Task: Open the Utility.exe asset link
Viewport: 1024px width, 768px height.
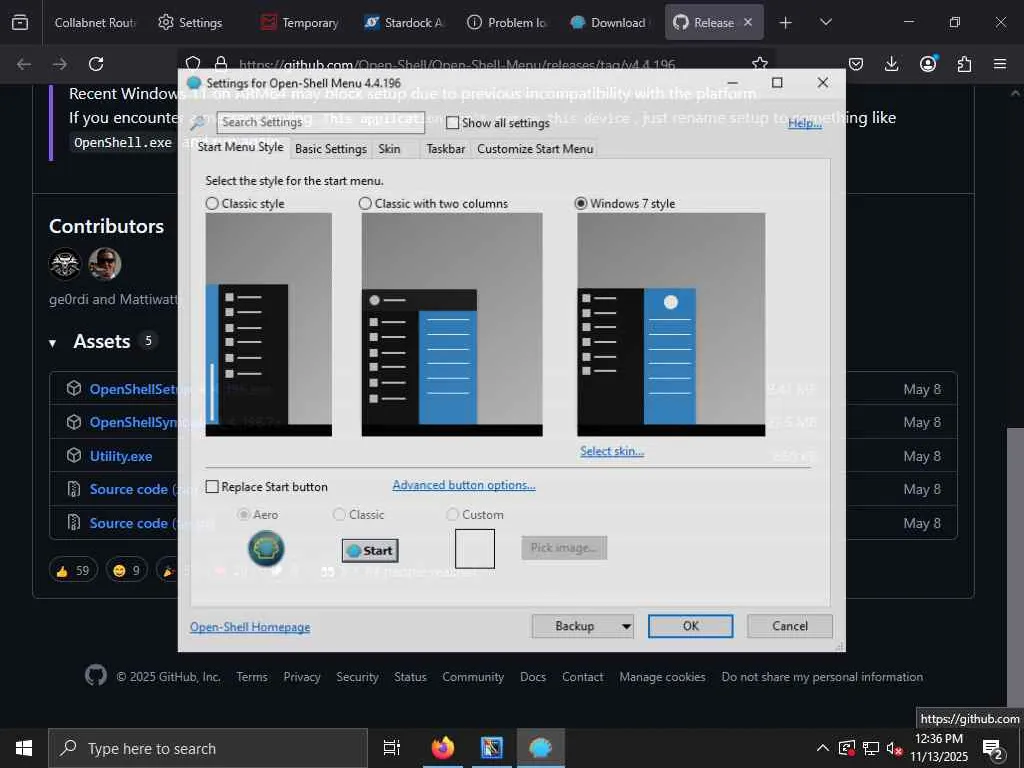Action: point(121,456)
